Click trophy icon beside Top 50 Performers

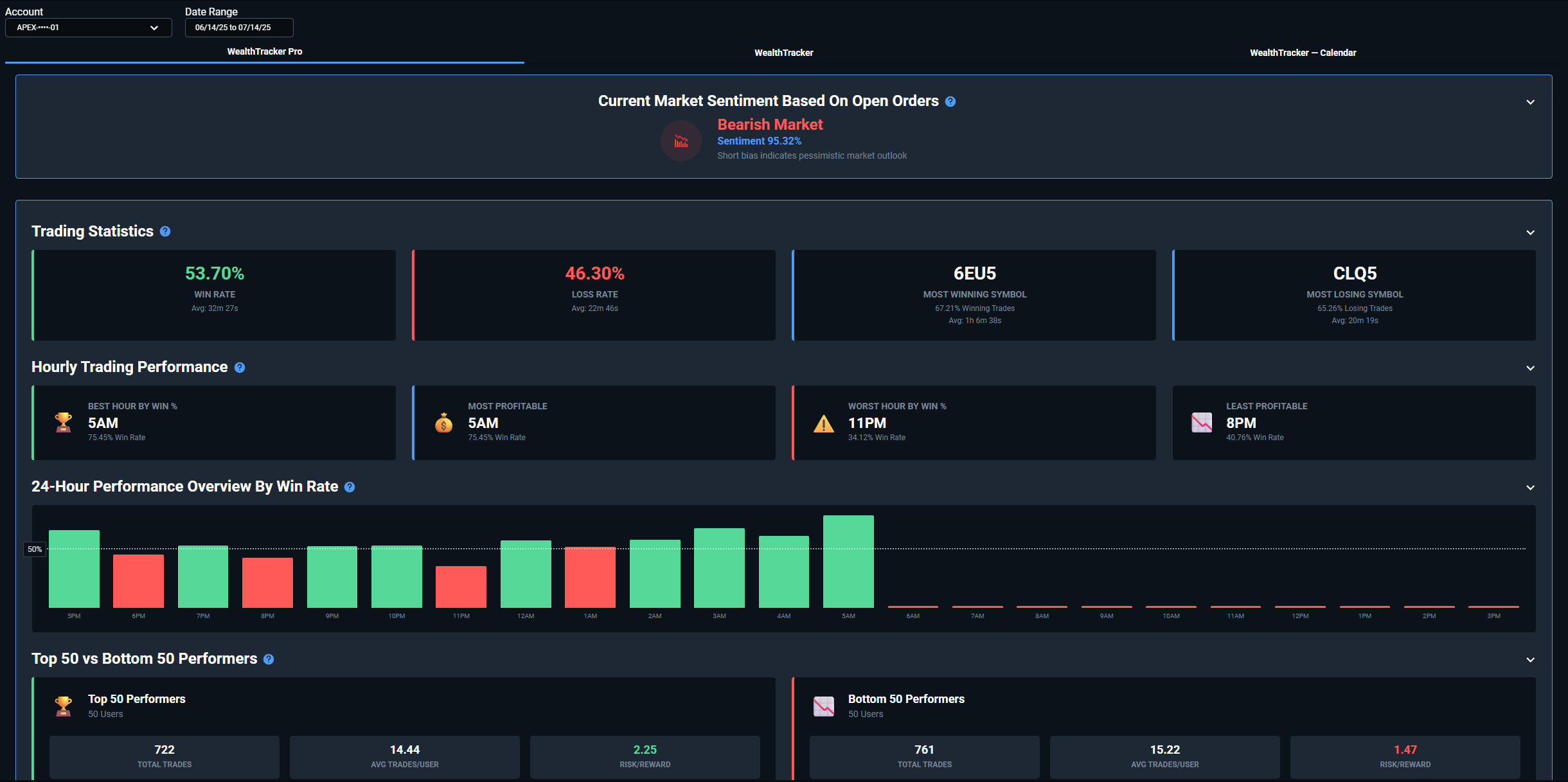64,706
